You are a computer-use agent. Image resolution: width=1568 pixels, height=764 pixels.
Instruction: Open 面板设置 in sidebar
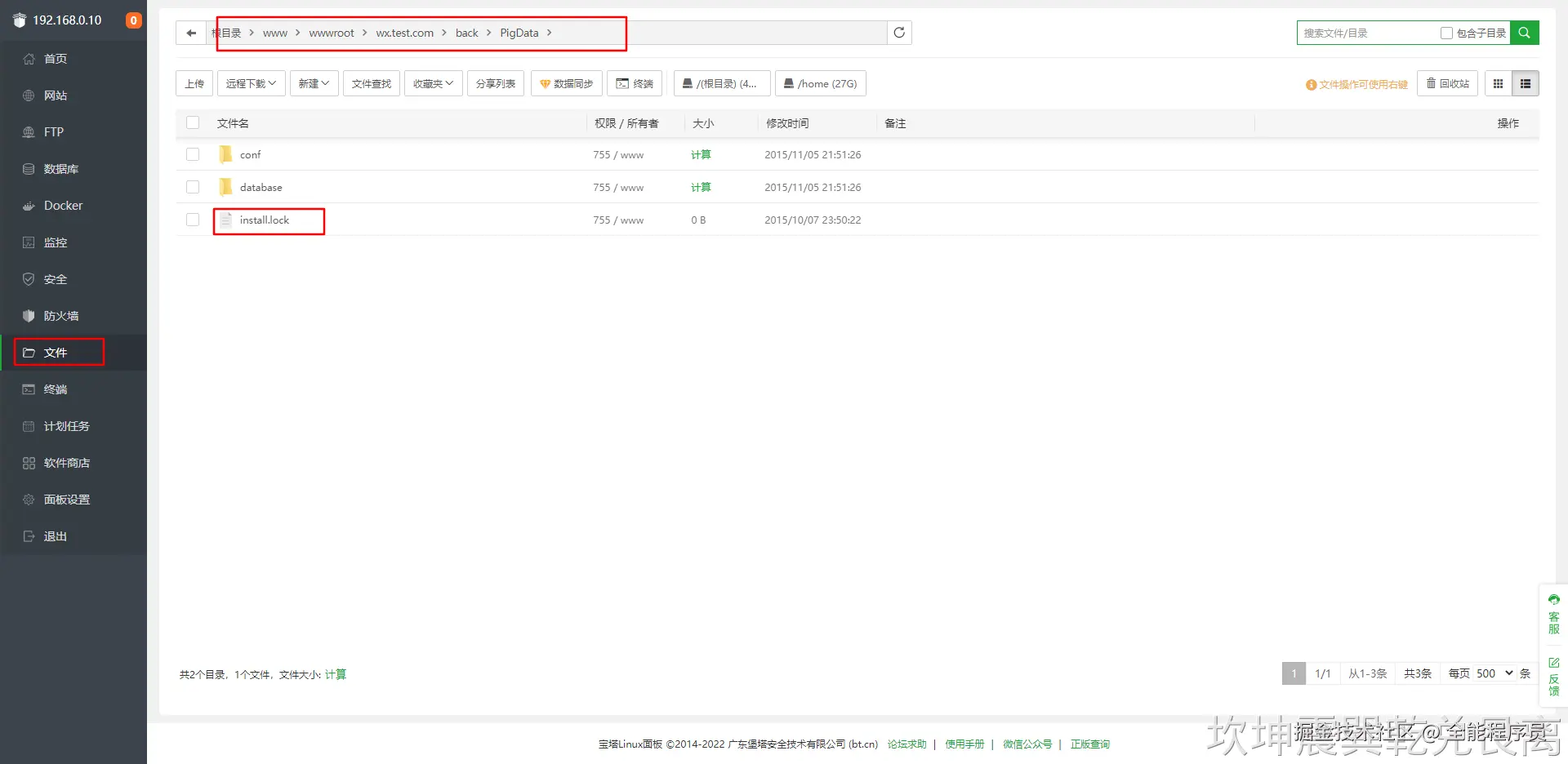[x=73, y=500]
